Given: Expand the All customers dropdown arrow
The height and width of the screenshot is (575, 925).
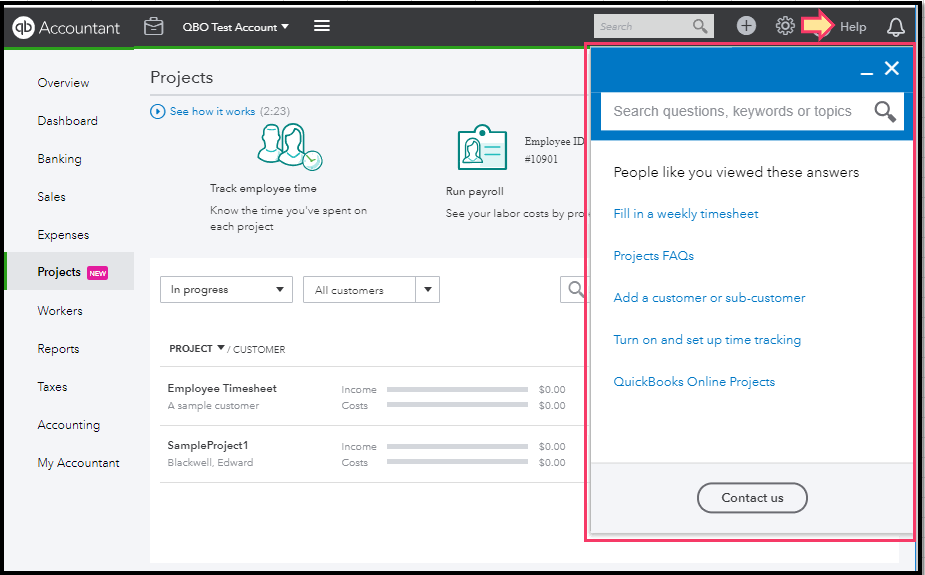Looking at the screenshot, I should (428, 290).
